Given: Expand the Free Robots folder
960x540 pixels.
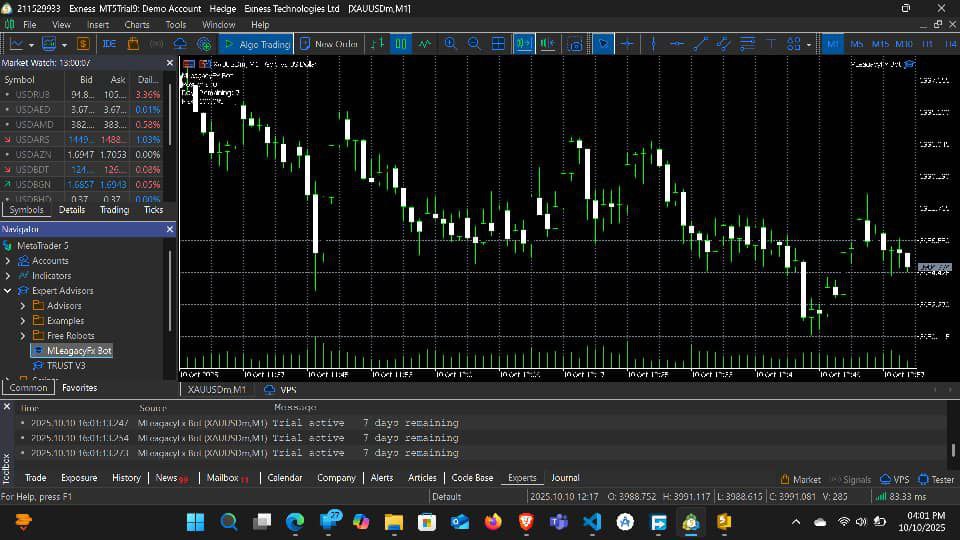Looking at the screenshot, I should pyautogui.click(x=23, y=336).
